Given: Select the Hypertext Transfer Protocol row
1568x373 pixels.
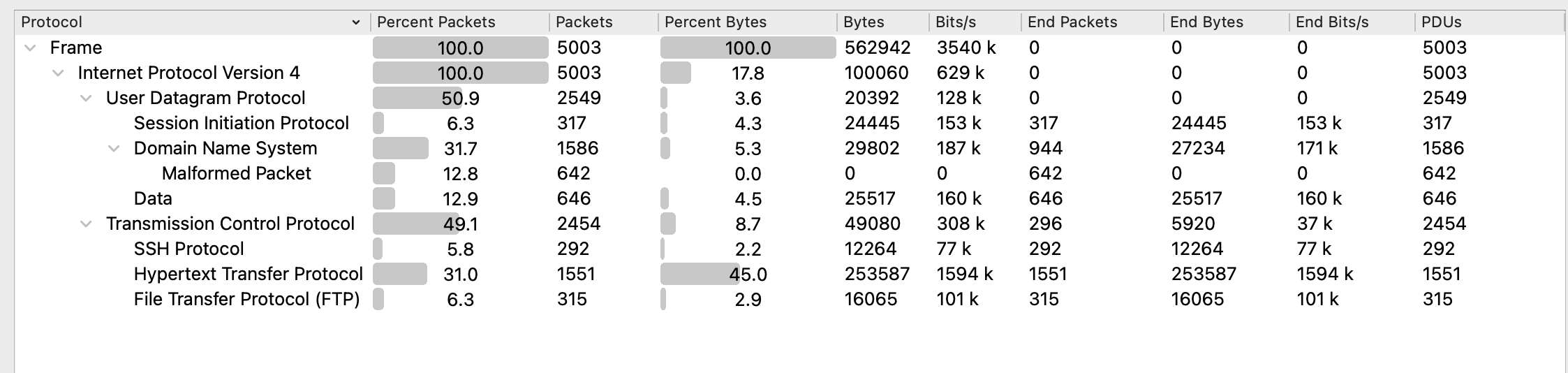Looking at the screenshot, I should click(790, 275).
